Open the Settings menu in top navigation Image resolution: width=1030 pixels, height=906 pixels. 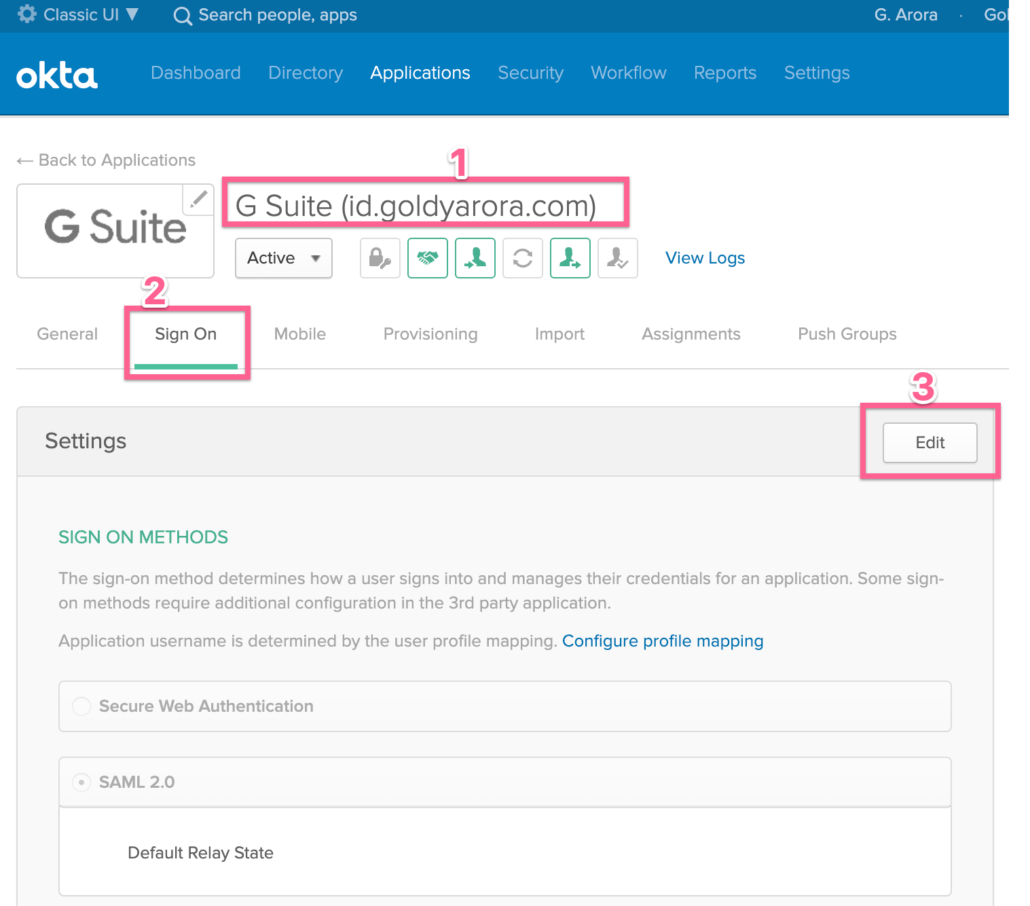tap(817, 73)
